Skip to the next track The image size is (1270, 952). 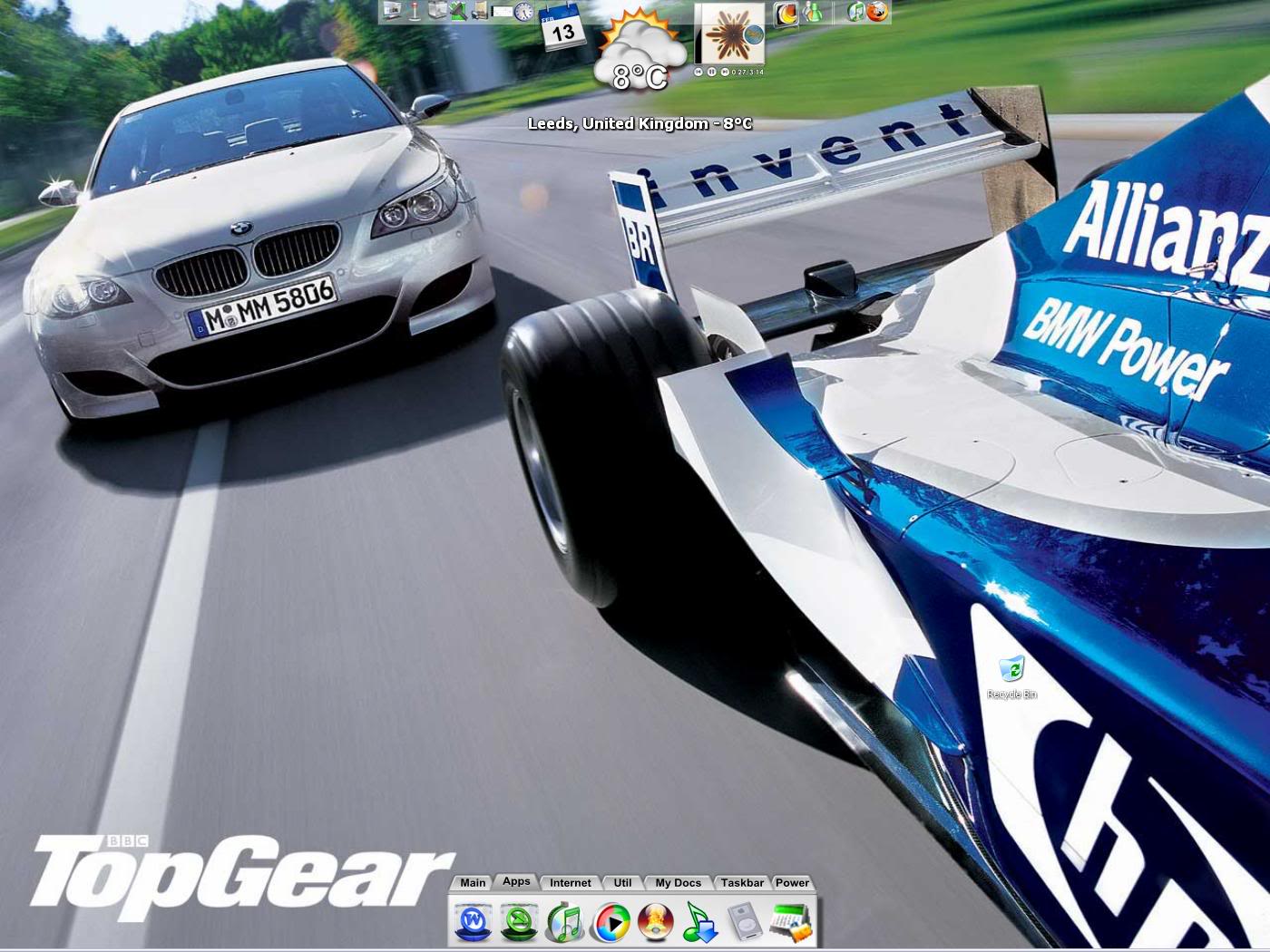726,73
